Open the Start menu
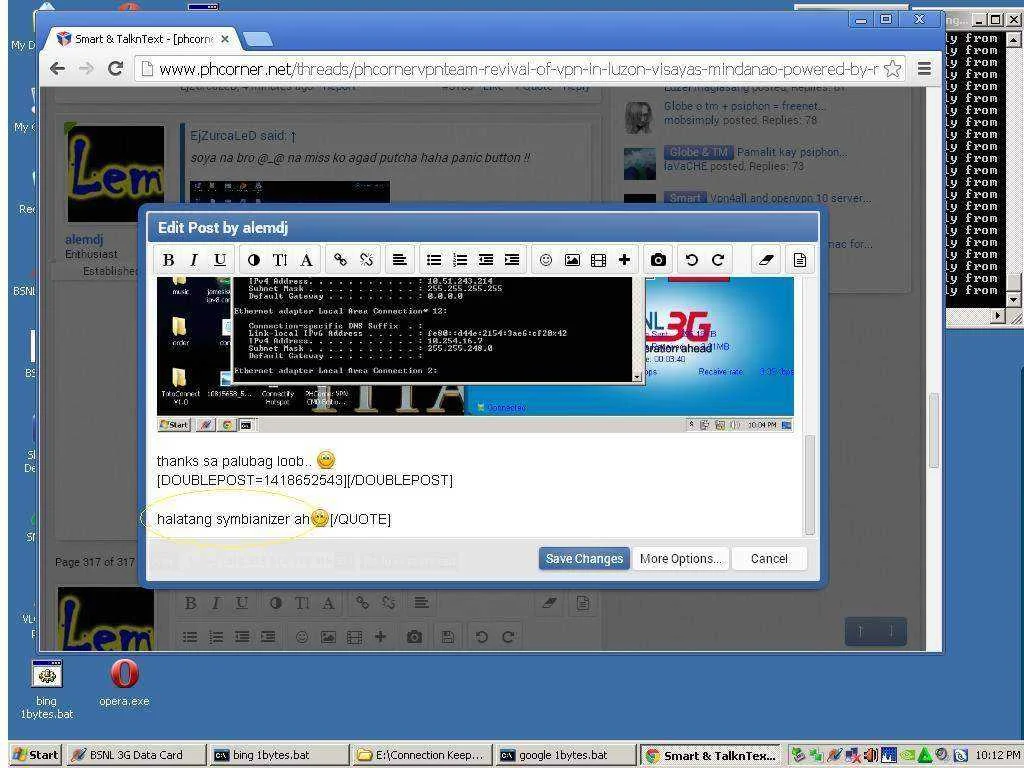 tap(36, 755)
